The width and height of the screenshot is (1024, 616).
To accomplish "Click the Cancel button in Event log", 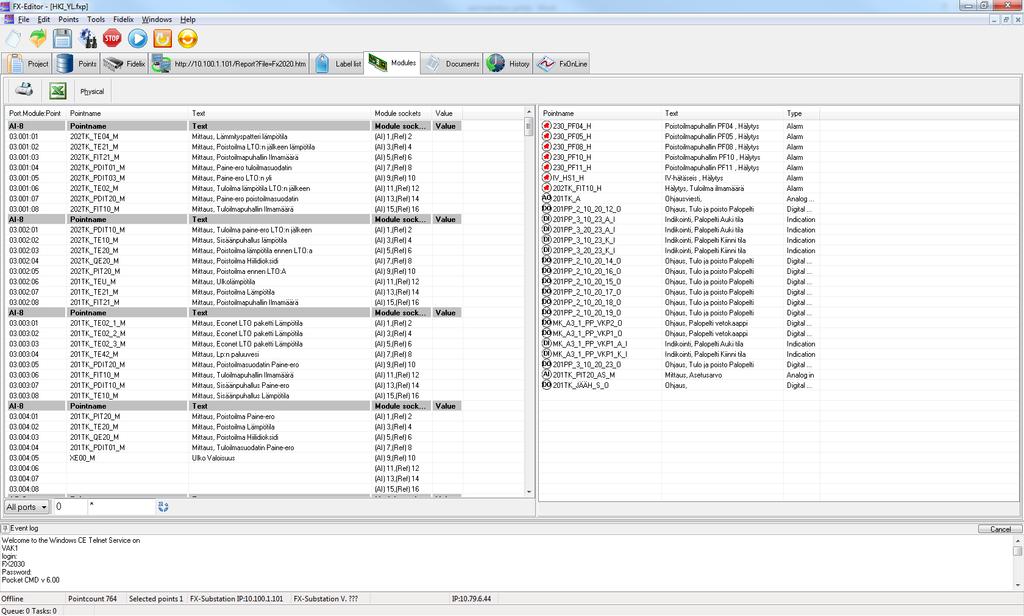I will [1000, 529].
